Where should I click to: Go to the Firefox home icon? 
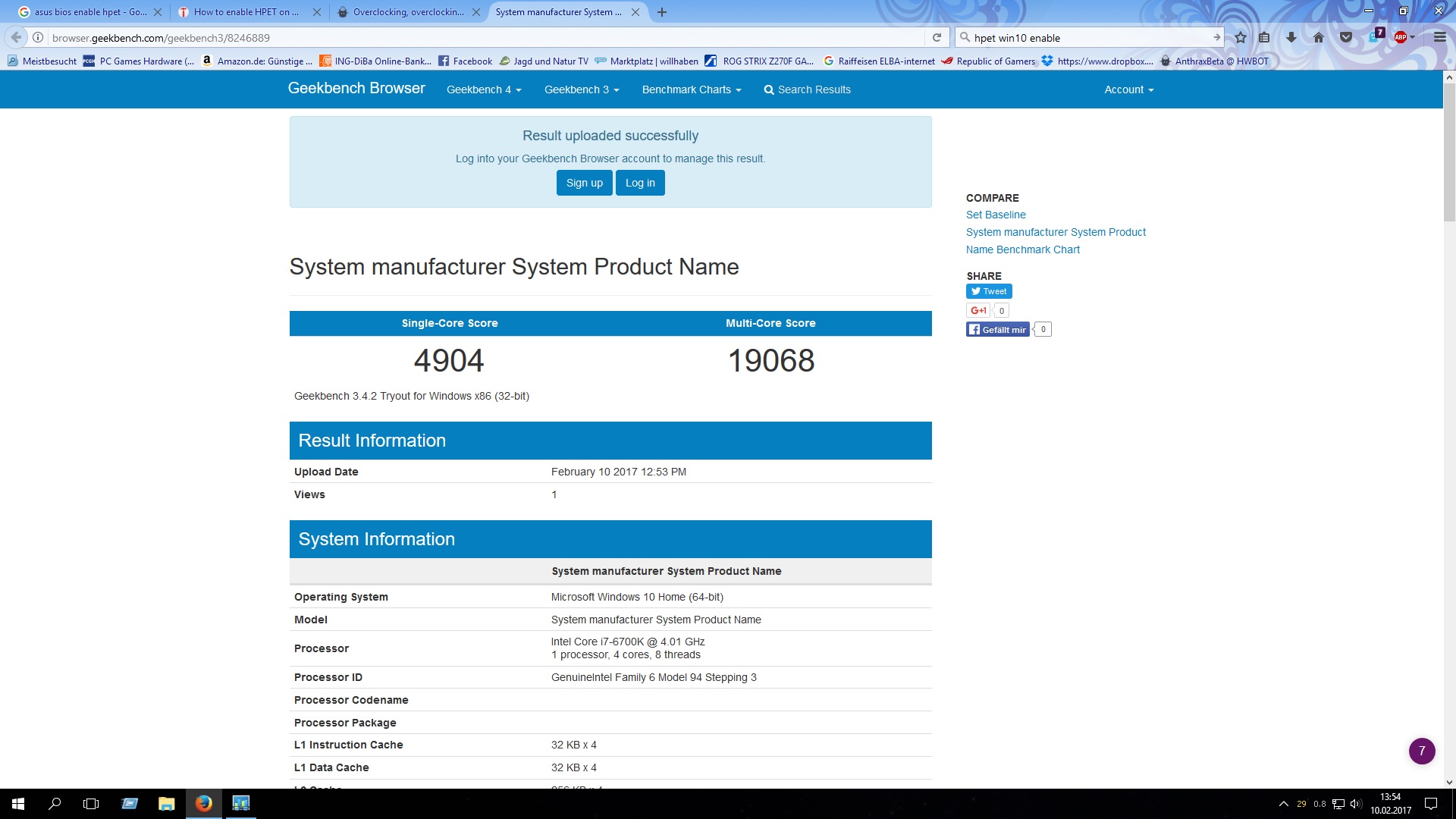coord(1319,37)
